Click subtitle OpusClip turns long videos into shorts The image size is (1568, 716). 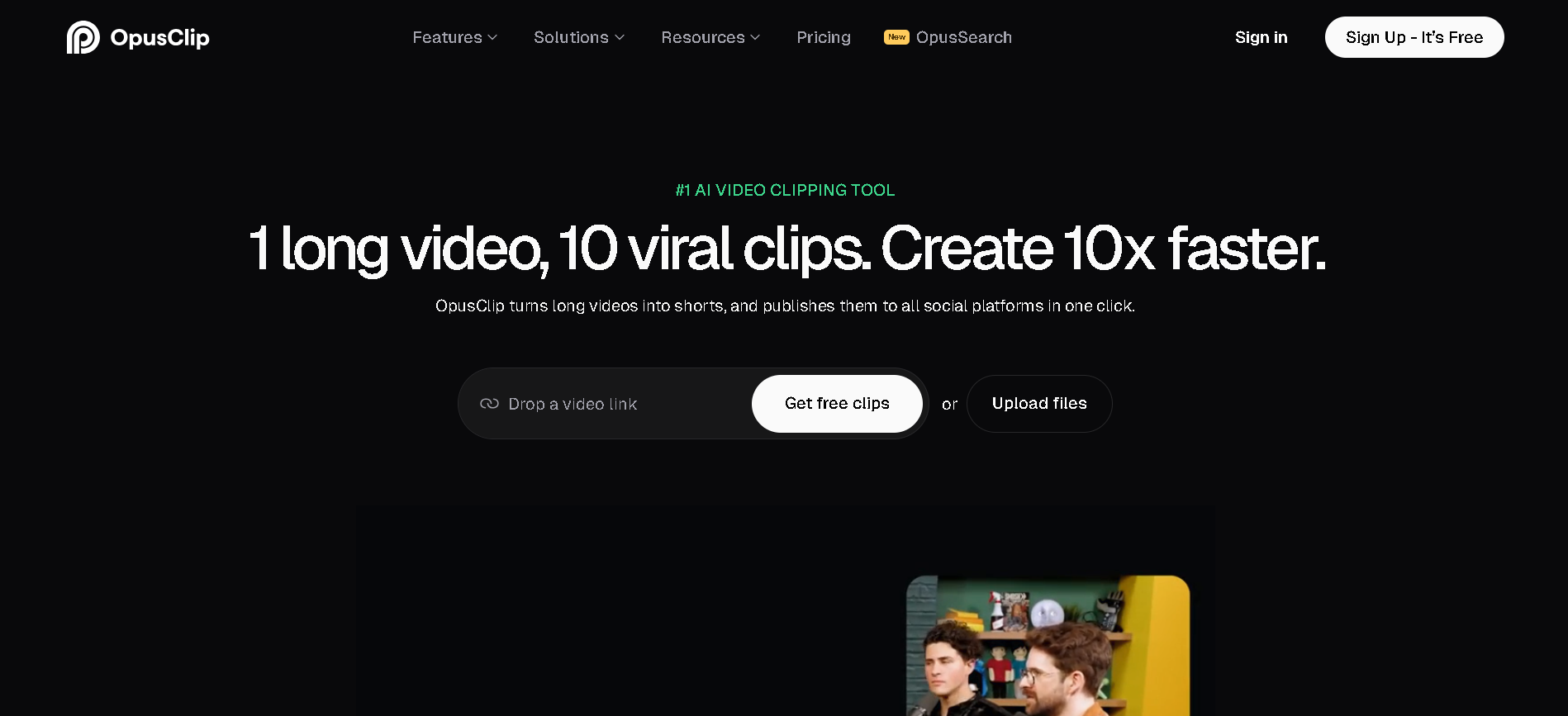[x=785, y=306]
